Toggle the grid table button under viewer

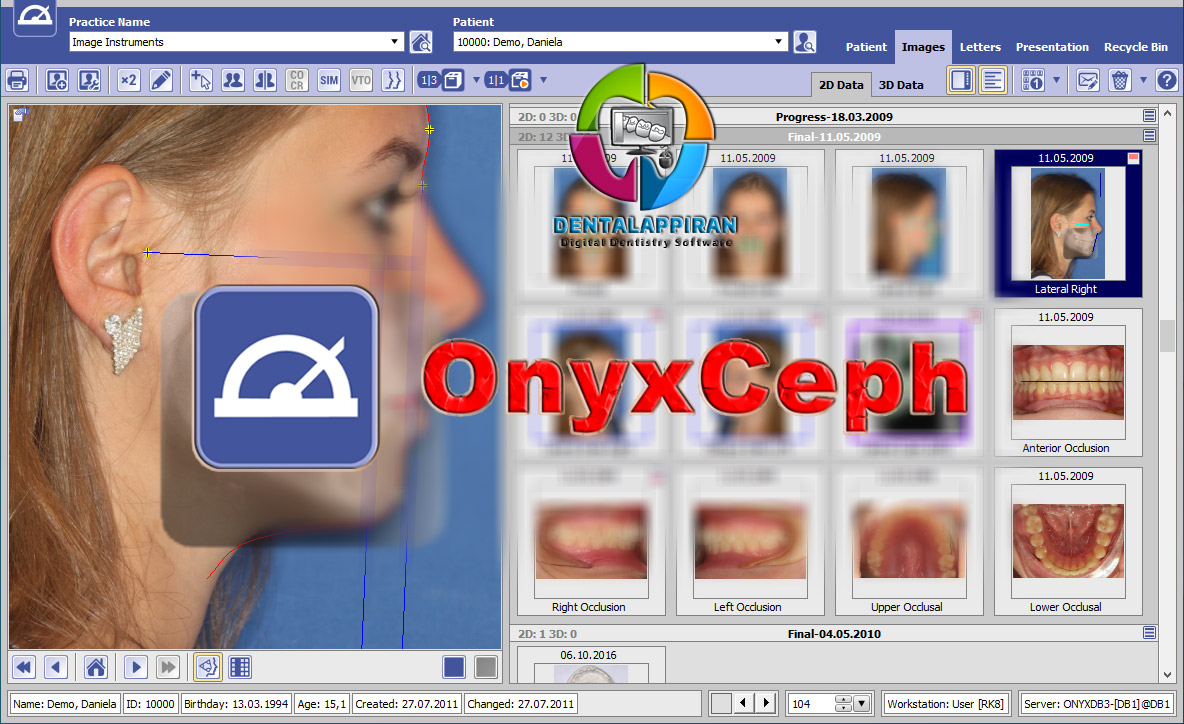point(240,667)
